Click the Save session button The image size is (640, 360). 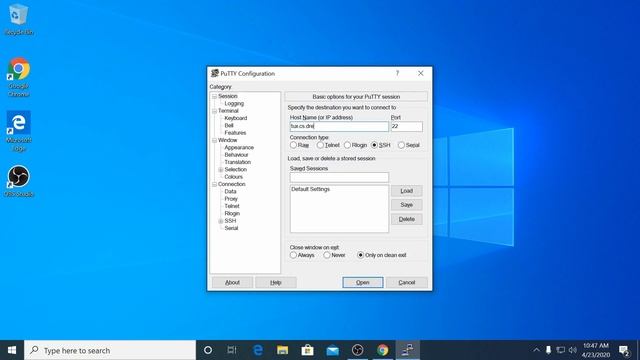point(407,205)
